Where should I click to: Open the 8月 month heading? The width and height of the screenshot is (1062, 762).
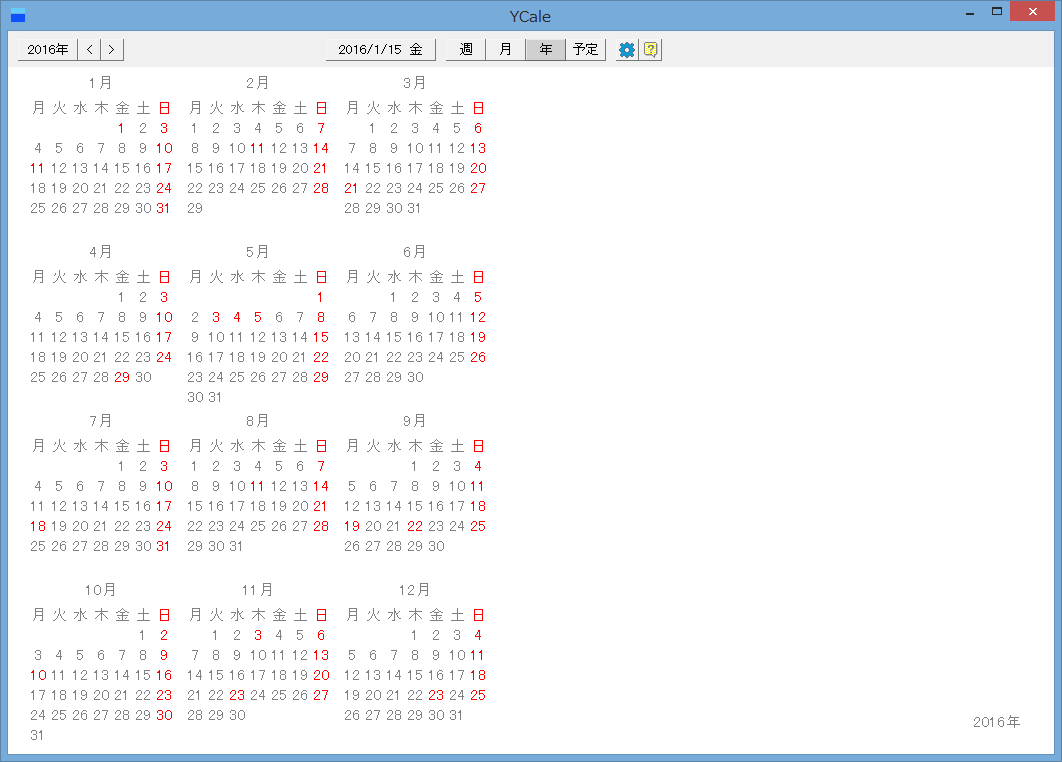(257, 421)
